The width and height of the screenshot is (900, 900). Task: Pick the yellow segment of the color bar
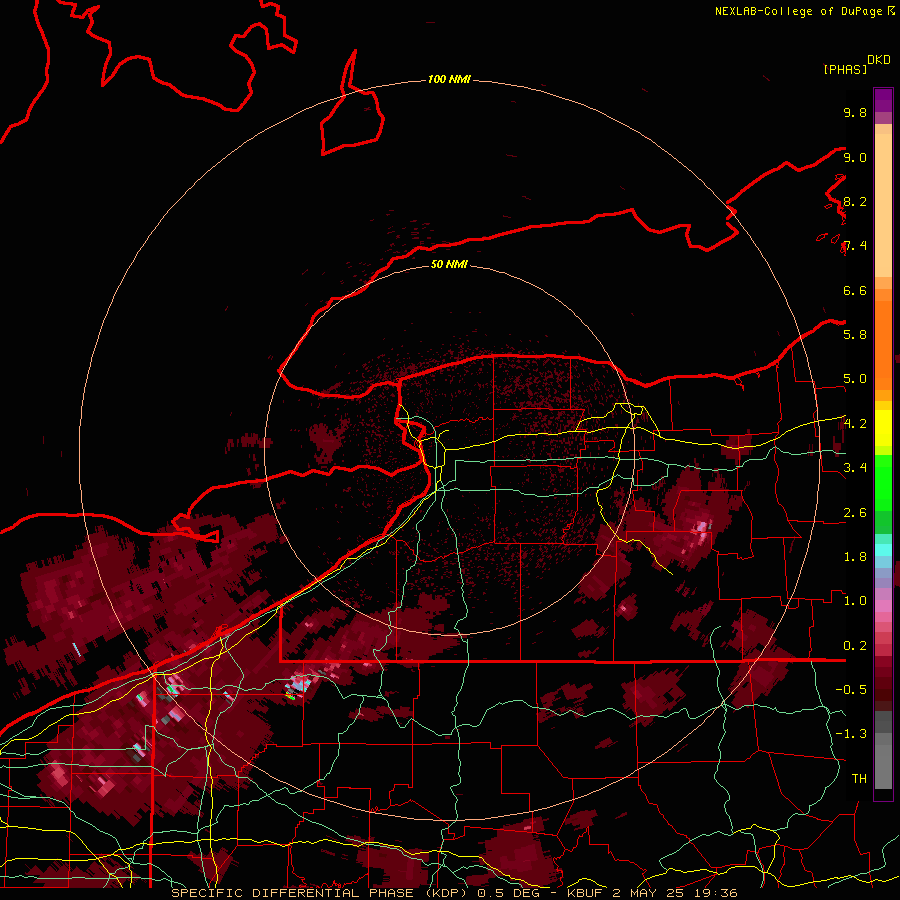click(x=883, y=428)
